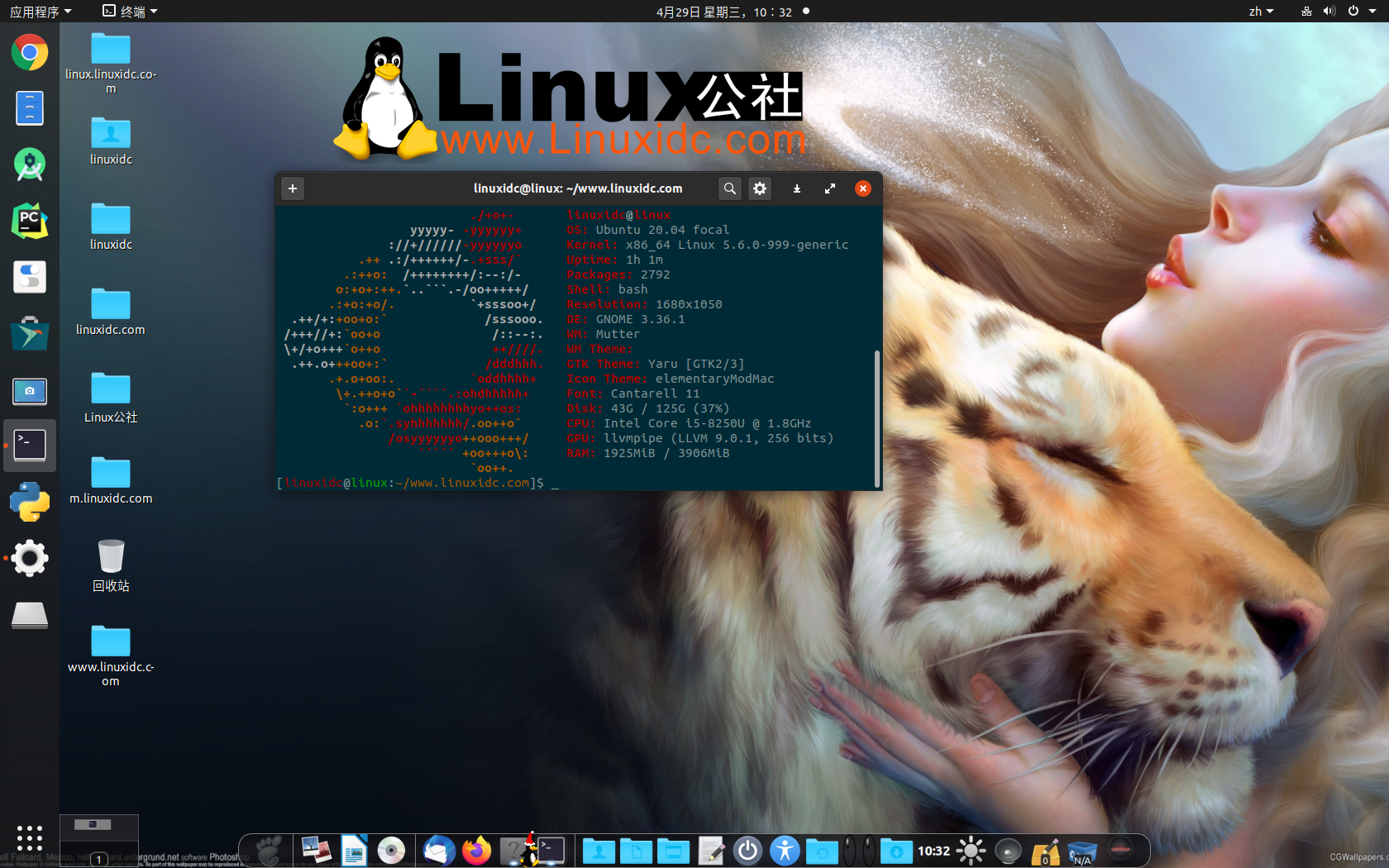Open the speaker volume applet in bottom dock
Image resolution: width=1389 pixels, height=868 pixels.
[x=1009, y=851]
